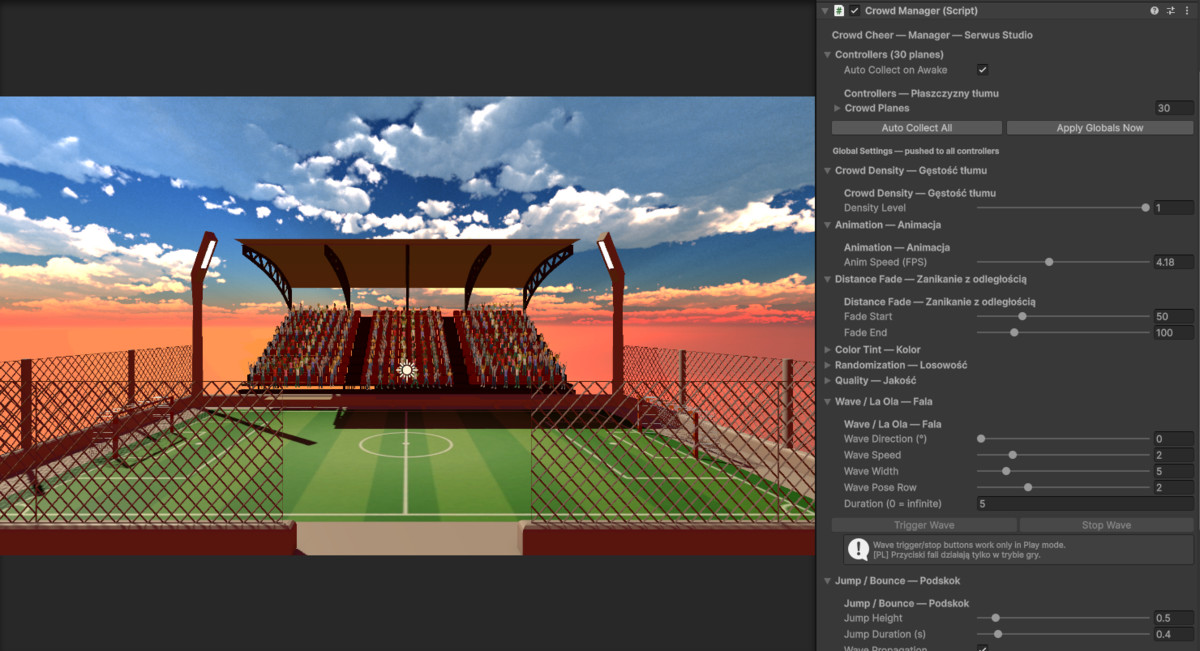The image size is (1200, 651).
Task: Click the Wave Width slider handle
Action: (x=1006, y=471)
